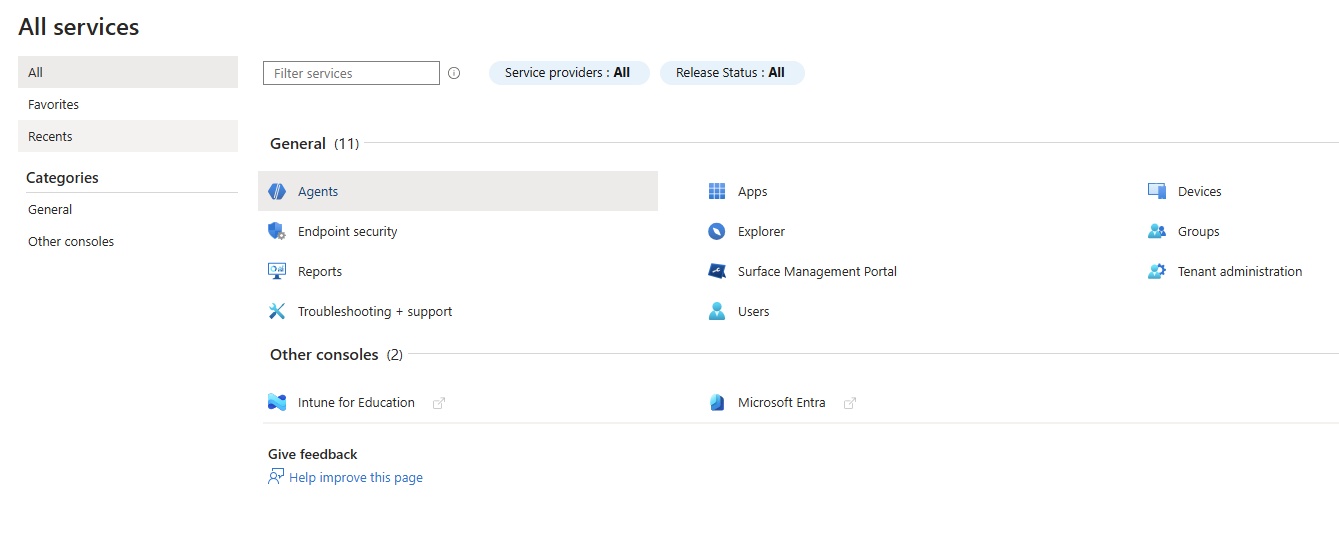Open the Groups people icon

tap(1157, 231)
